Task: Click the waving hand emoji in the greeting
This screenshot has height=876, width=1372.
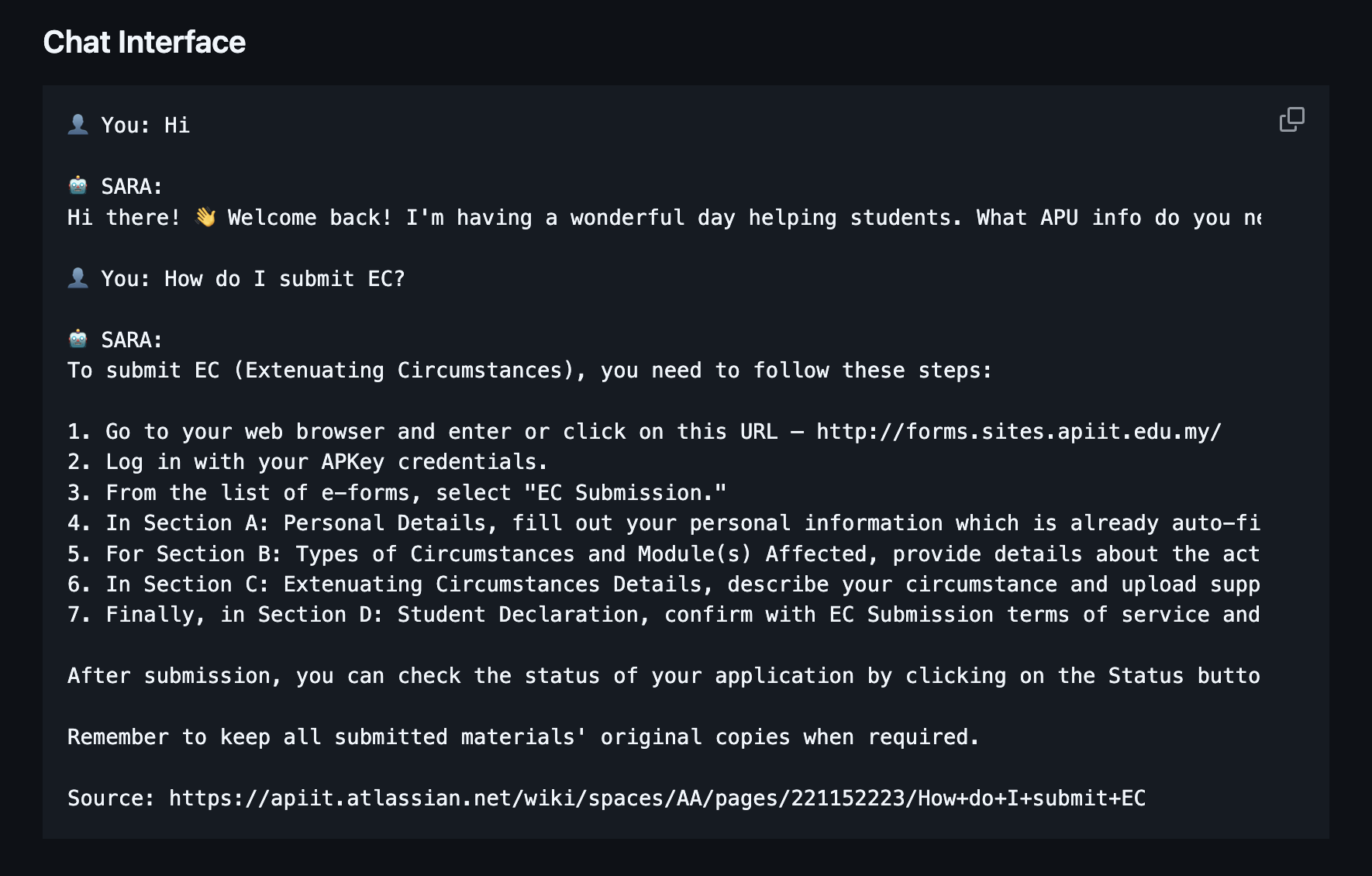Action: pyautogui.click(x=205, y=217)
